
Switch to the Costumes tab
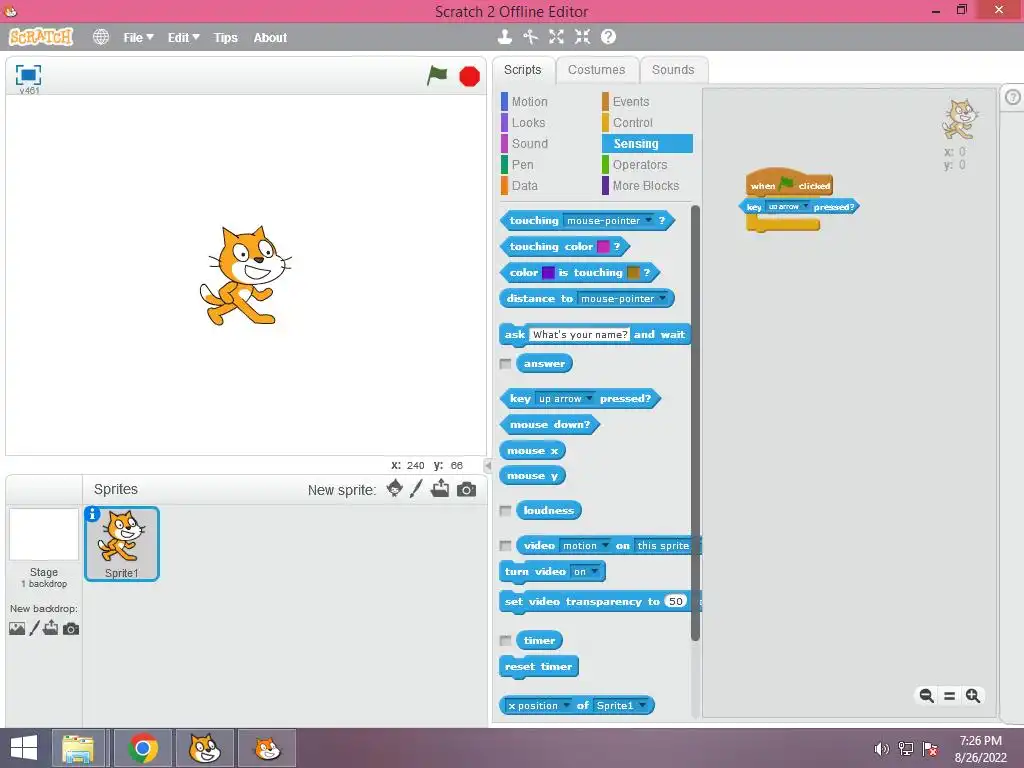pos(596,70)
